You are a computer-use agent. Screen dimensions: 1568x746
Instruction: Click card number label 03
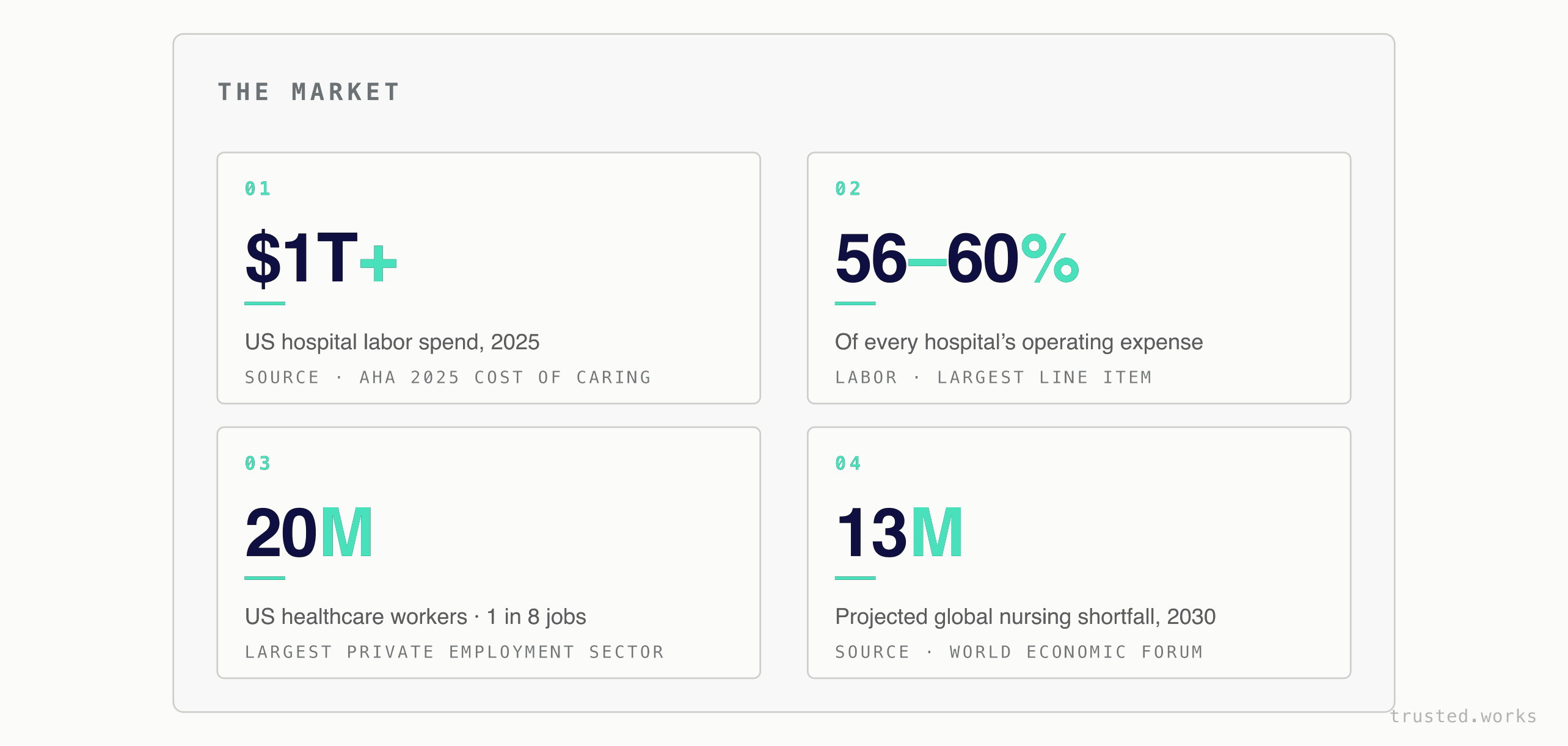(x=258, y=463)
